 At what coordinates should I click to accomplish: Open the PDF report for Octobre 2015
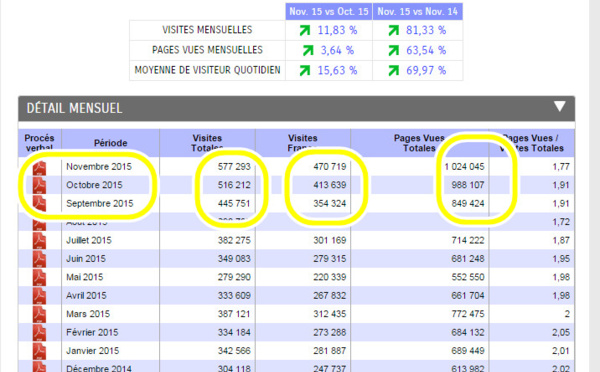39,186
